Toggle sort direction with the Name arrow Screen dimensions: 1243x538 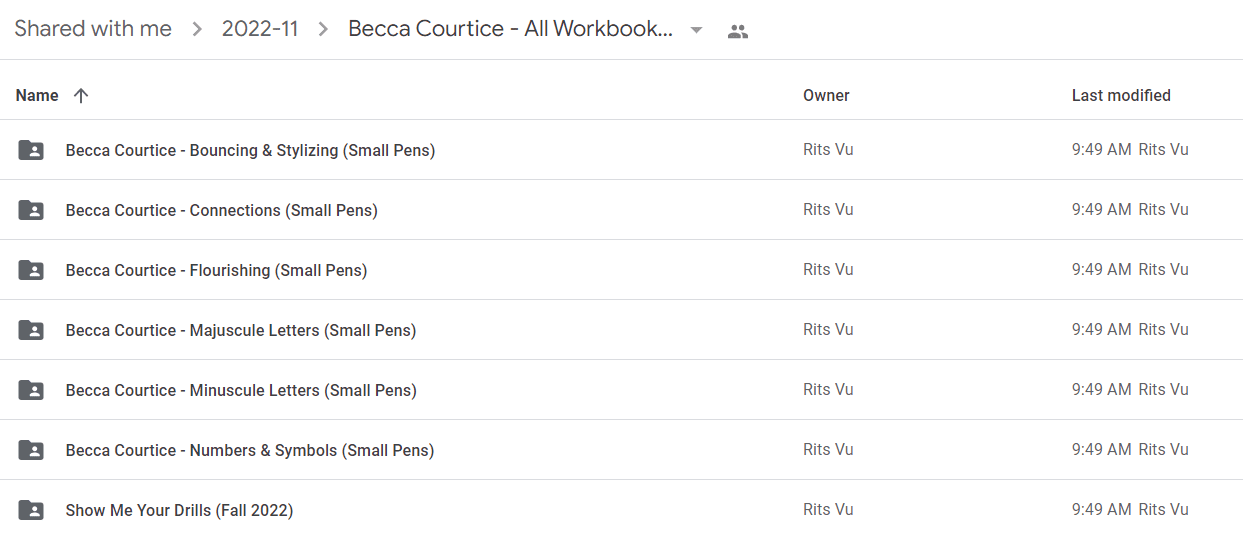point(81,95)
